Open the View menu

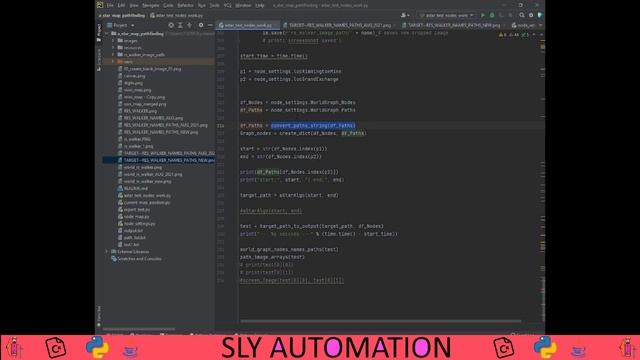pyautogui.click(x=134, y=5)
